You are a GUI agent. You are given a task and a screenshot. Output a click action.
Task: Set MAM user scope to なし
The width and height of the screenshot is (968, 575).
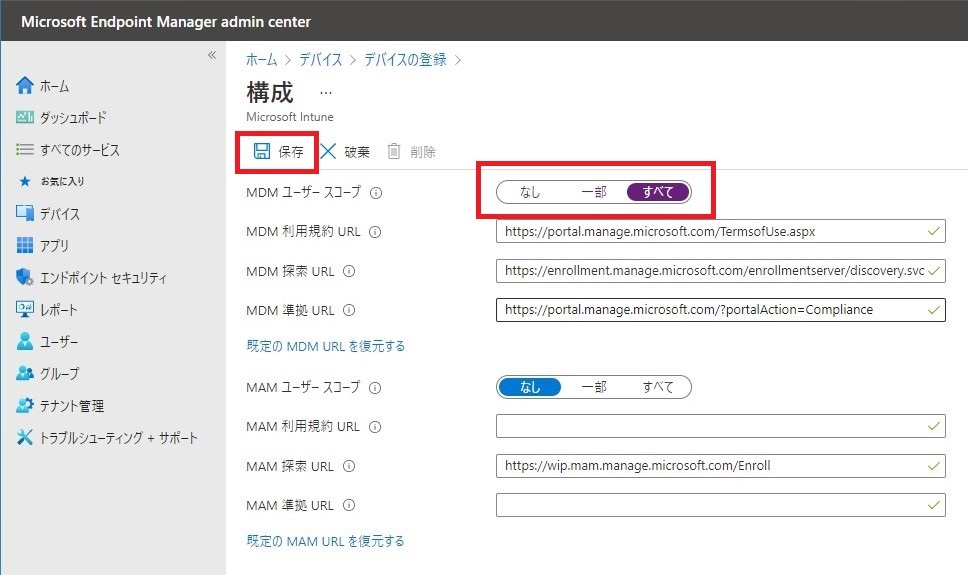pos(530,387)
